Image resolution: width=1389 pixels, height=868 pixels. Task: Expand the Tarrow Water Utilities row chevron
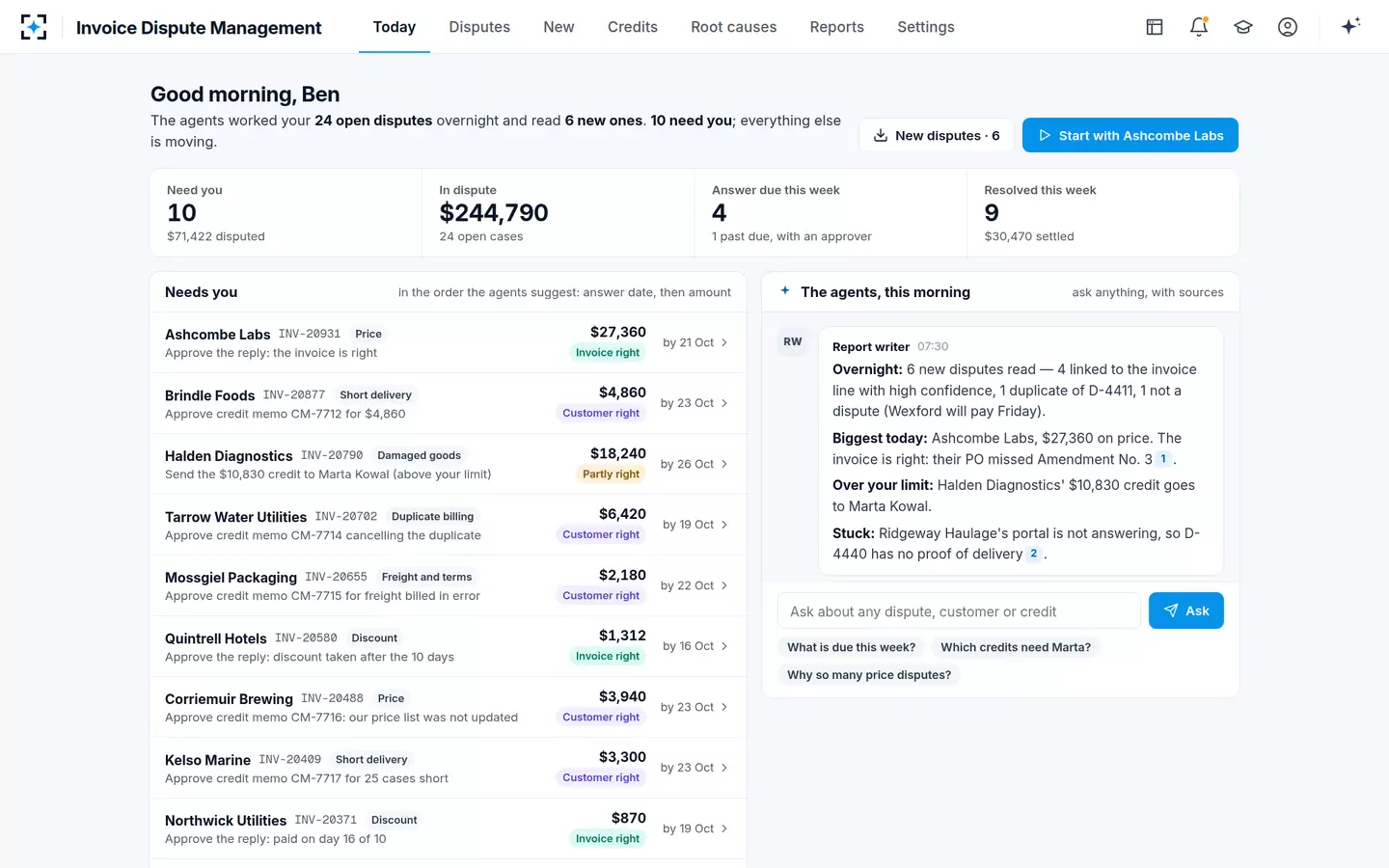click(x=724, y=525)
